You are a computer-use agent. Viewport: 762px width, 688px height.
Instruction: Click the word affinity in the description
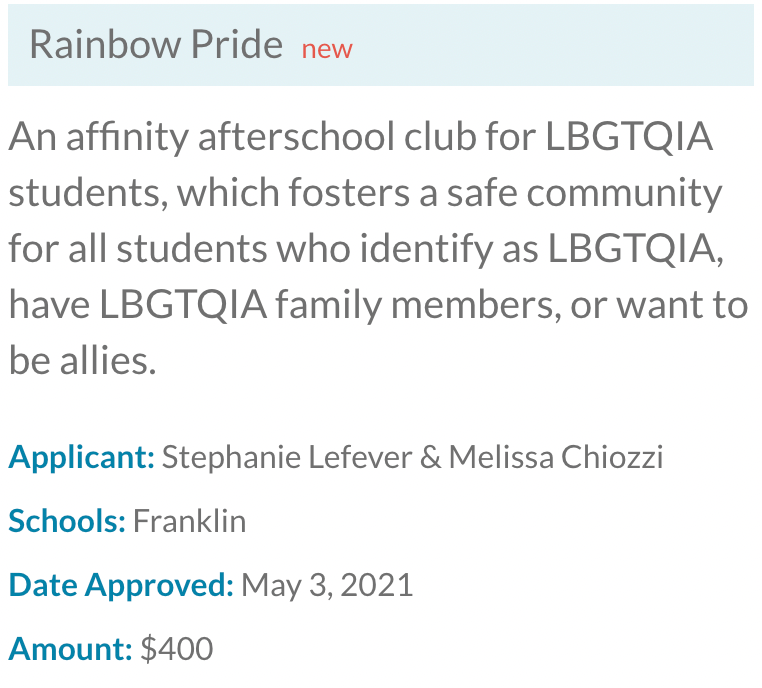(127, 138)
